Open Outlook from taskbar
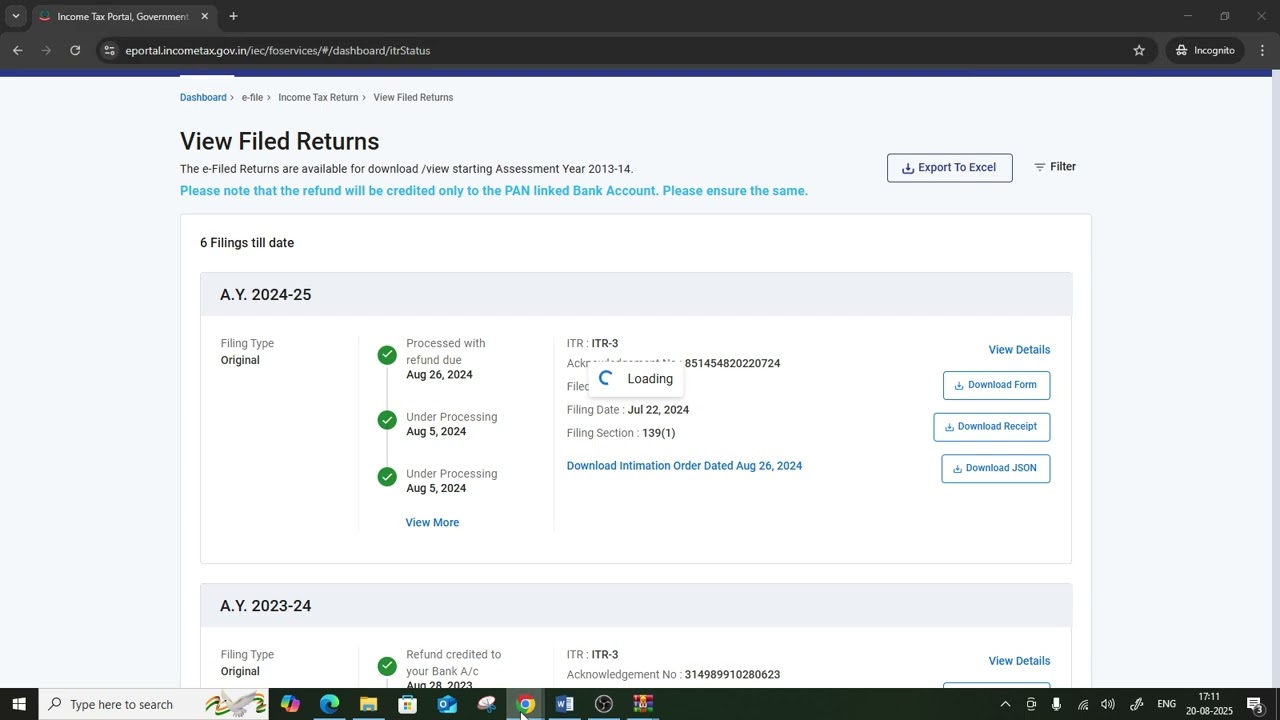This screenshot has width=1280, height=720. point(447,704)
